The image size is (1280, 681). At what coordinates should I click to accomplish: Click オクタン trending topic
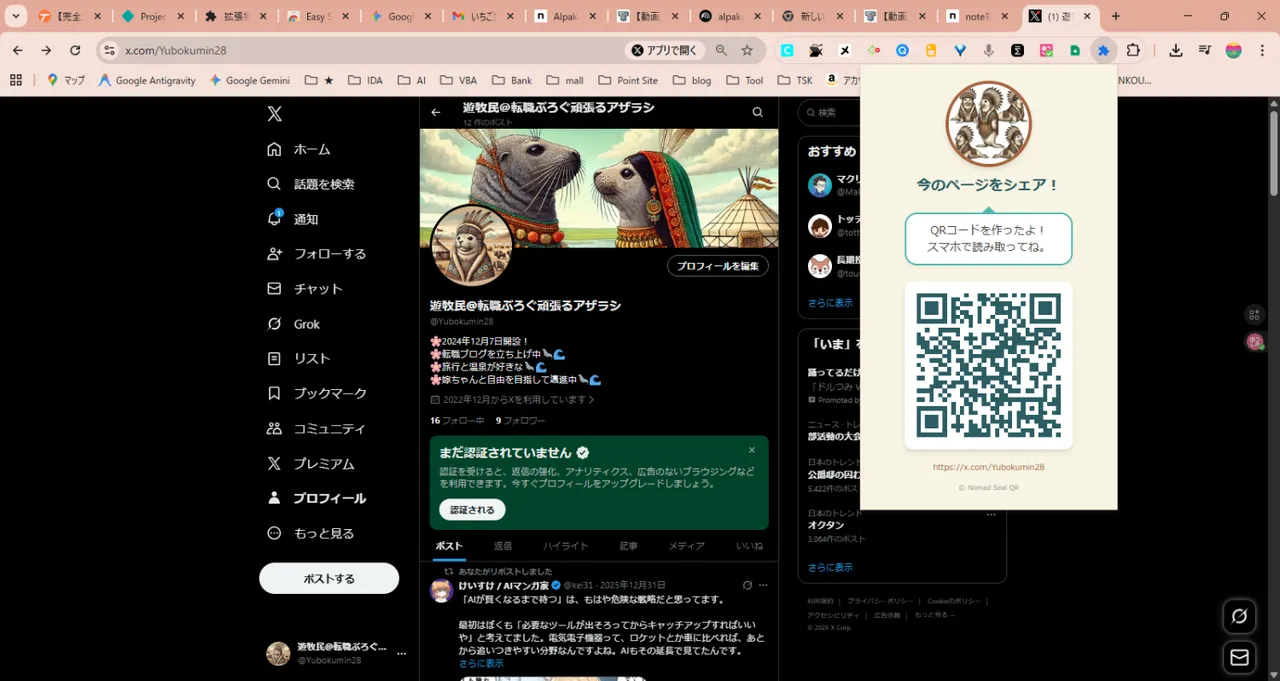coord(826,525)
